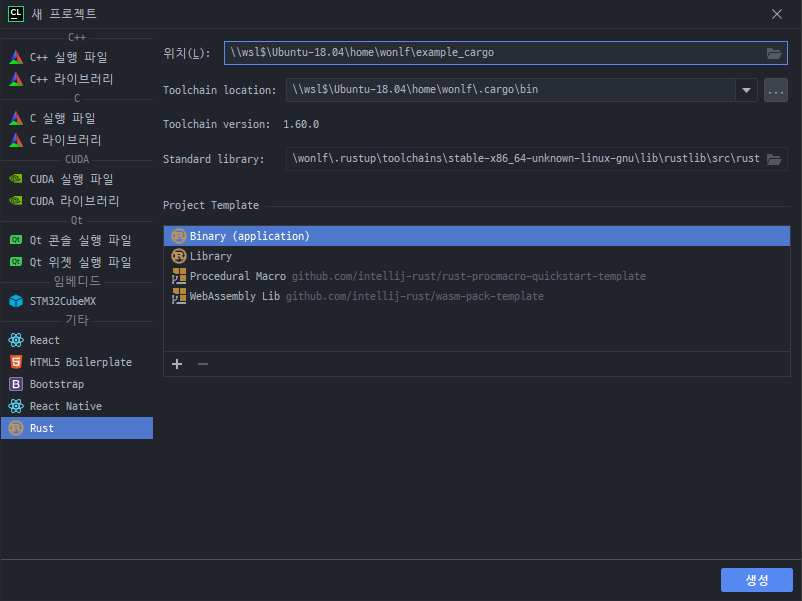Select CUDA 실행 파일 project type
Image resolution: width=802 pixels, height=601 pixels.
77,179
